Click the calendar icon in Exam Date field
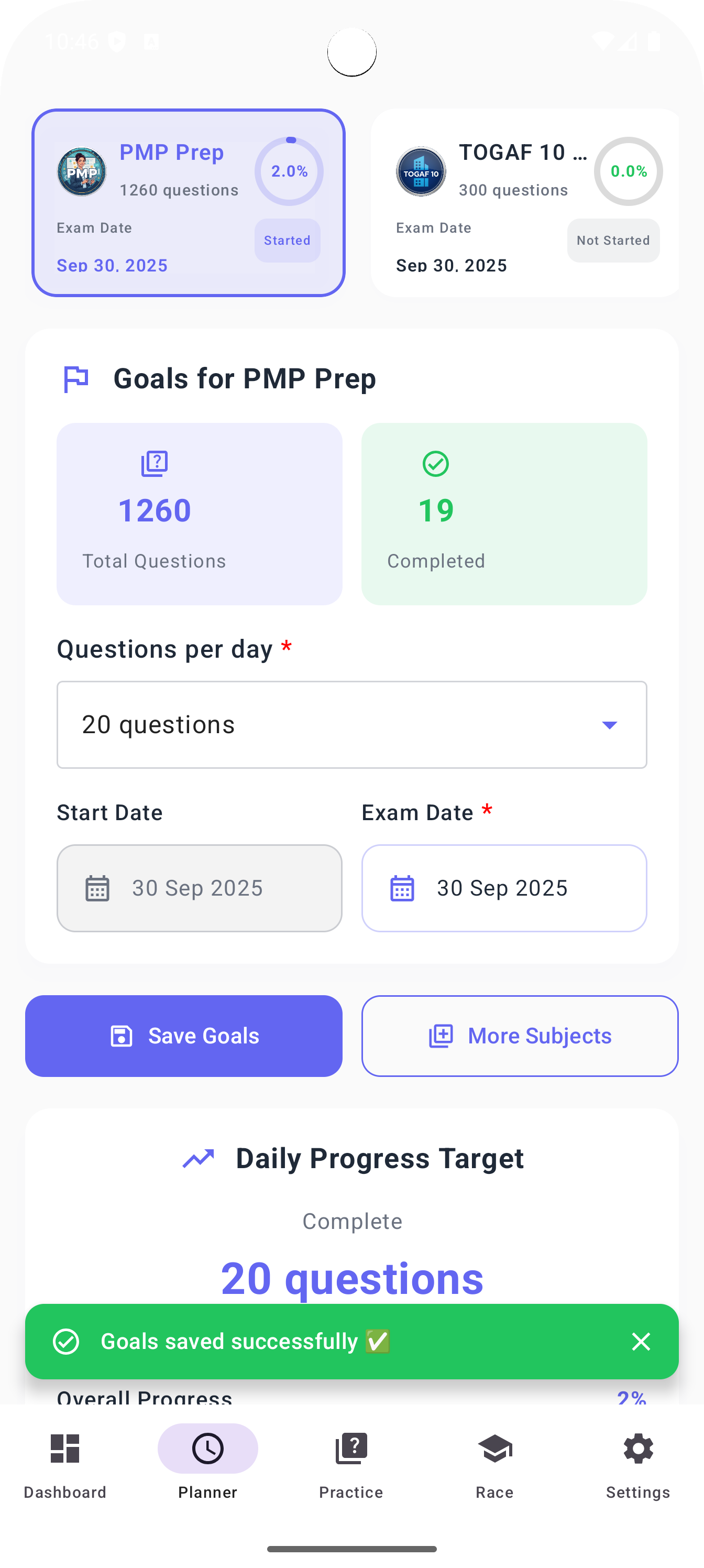Image resolution: width=704 pixels, height=1568 pixels. 401,888
